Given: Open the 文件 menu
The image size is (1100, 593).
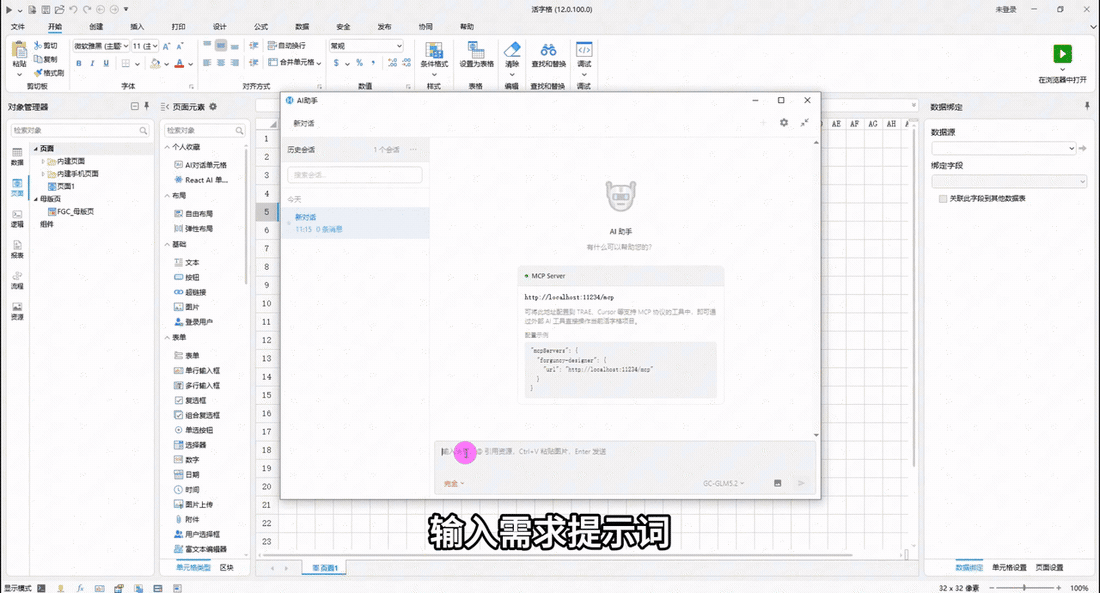Looking at the screenshot, I should (x=18, y=27).
